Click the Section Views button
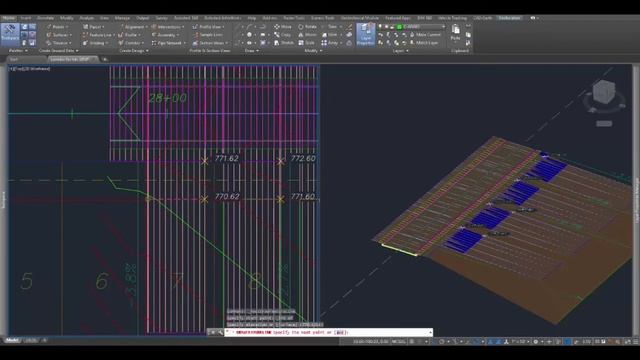 click(x=211, y=42)
